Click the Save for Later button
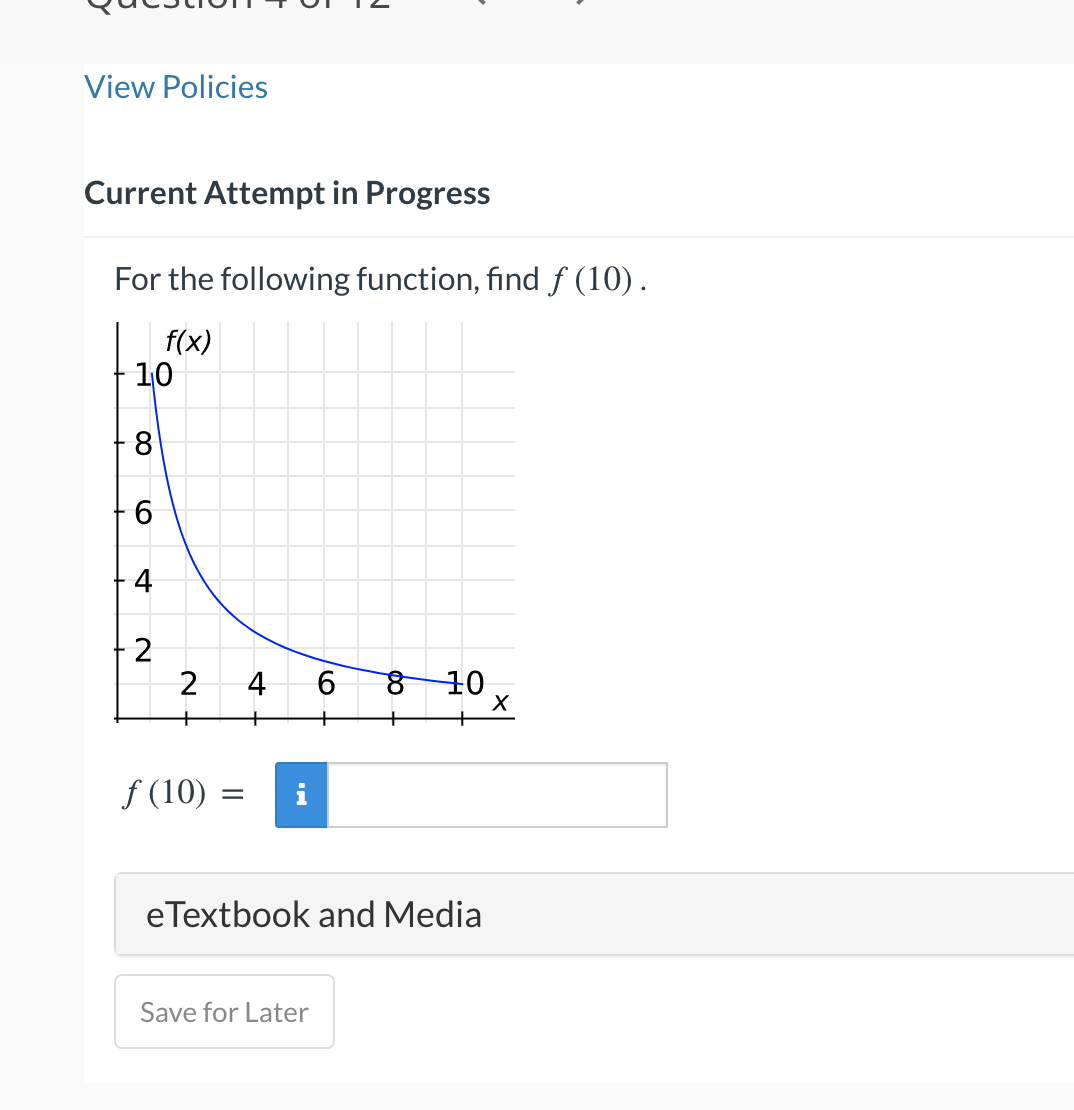1074x1110 pixels. click(224, 1012)
